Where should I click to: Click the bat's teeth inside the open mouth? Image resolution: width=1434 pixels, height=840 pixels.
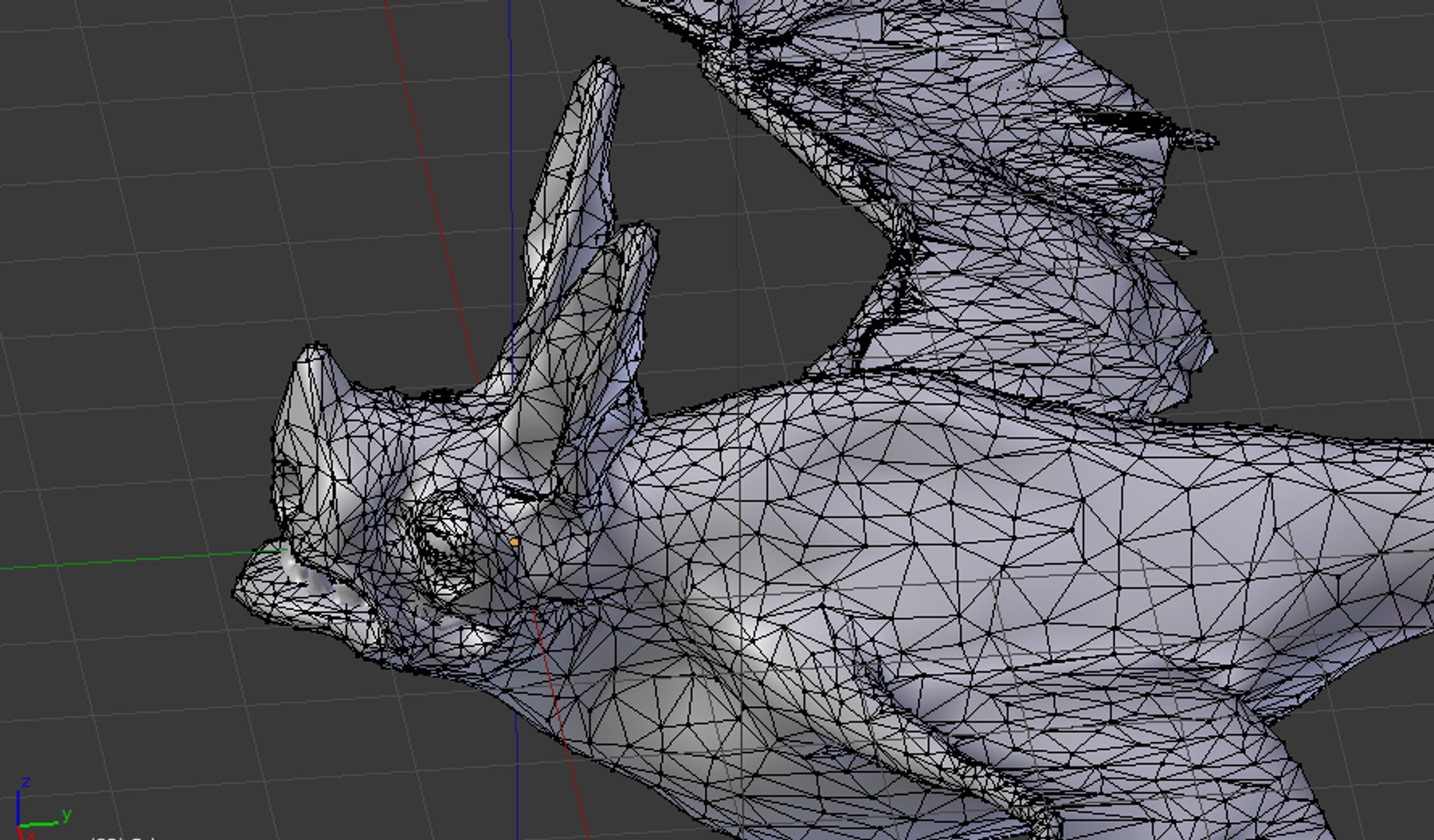coord(323,581)
